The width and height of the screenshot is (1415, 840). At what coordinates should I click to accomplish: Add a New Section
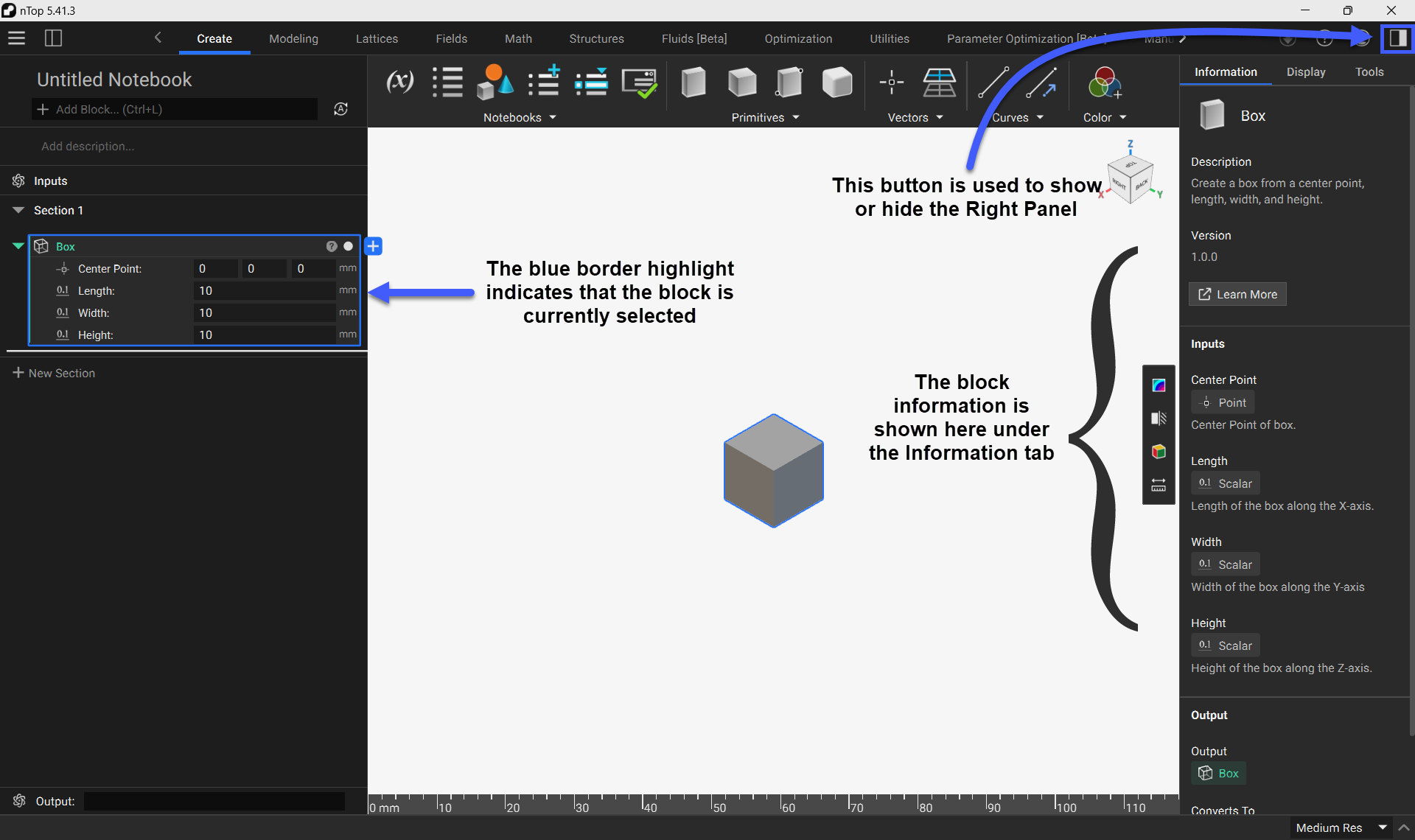click(54, 373)
